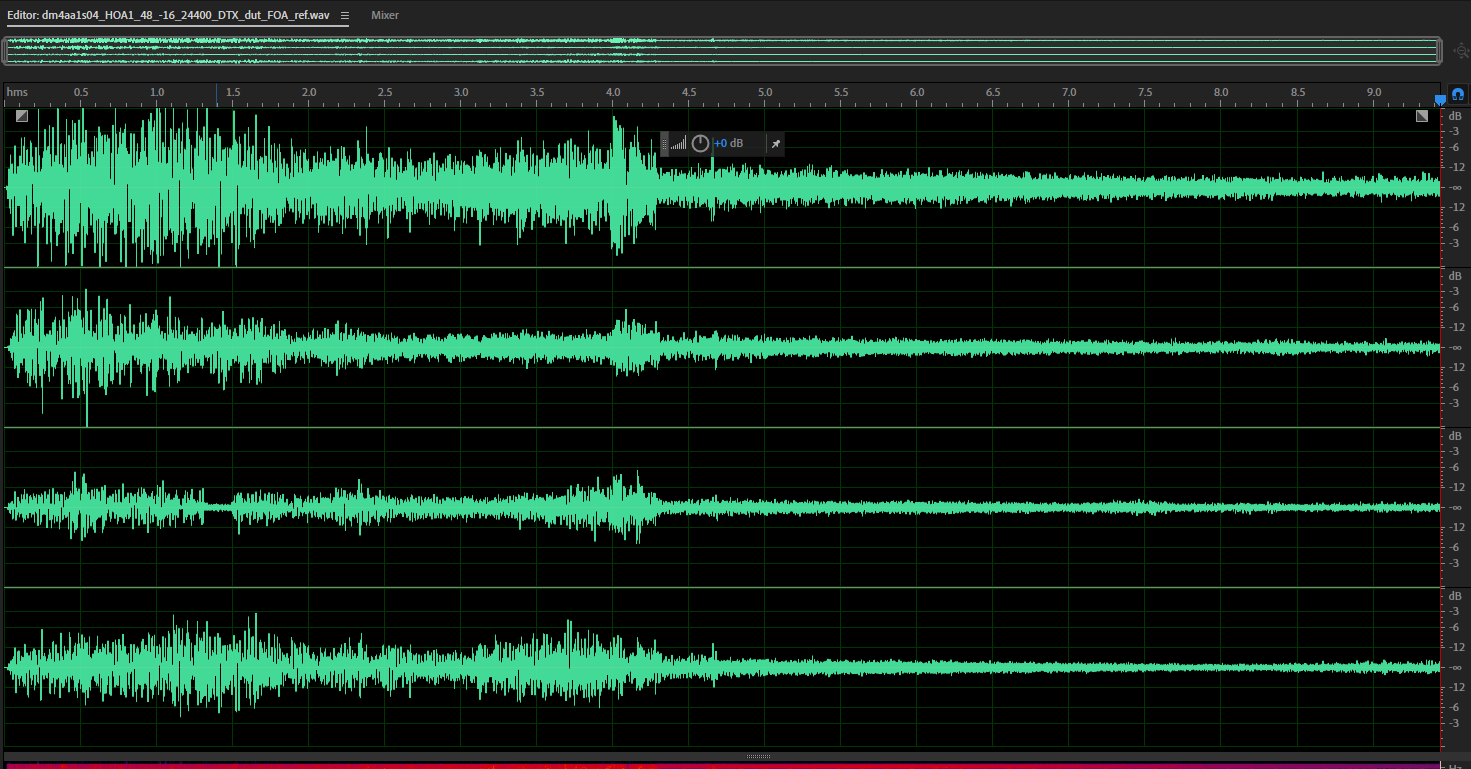Switch to the Mixer tab
This screenshot has height=769, width=1471.
[385, 16]
